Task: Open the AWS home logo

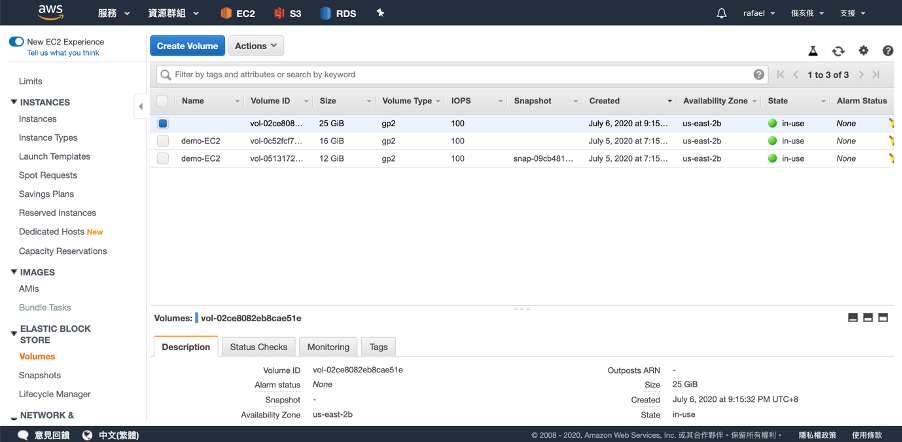Action: [50, 12]
